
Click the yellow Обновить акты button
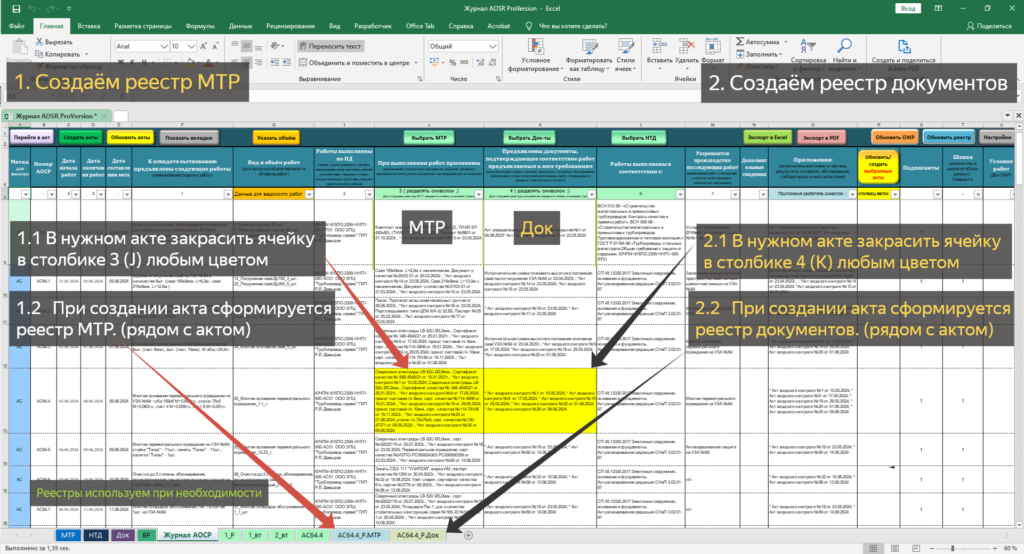[x=131, y=138]
